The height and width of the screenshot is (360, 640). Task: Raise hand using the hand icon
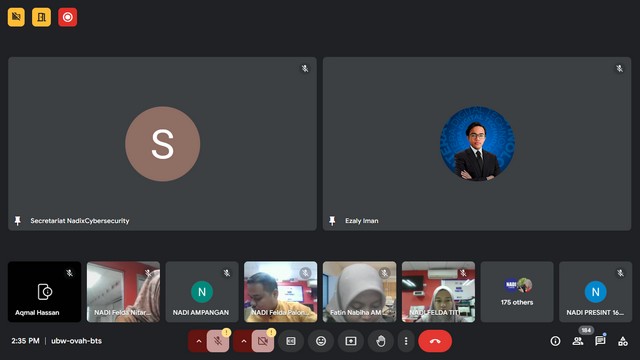tap(380, 341)
